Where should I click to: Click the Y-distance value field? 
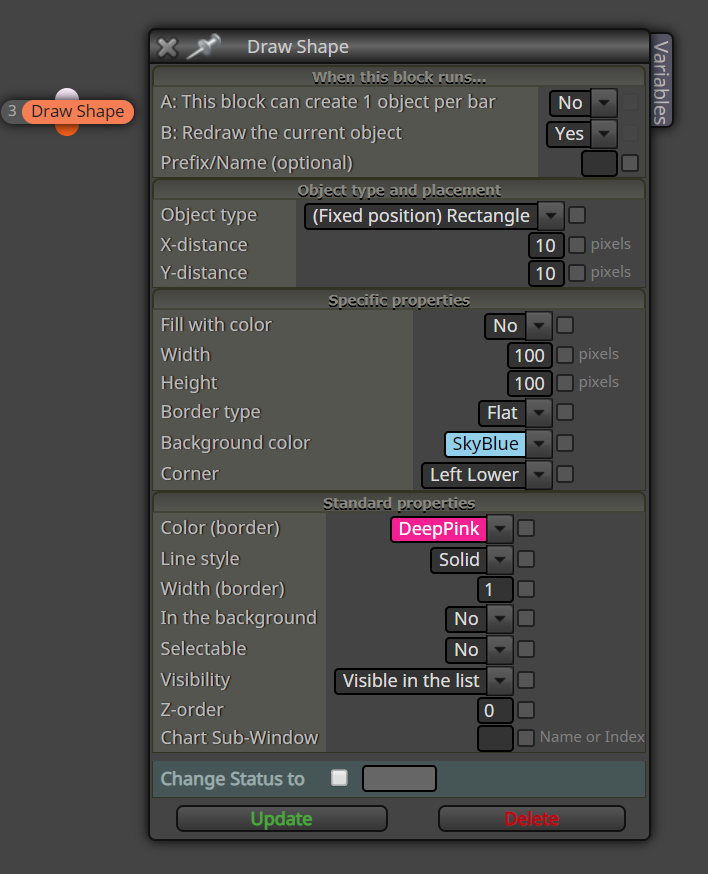(x=546, y=273)
